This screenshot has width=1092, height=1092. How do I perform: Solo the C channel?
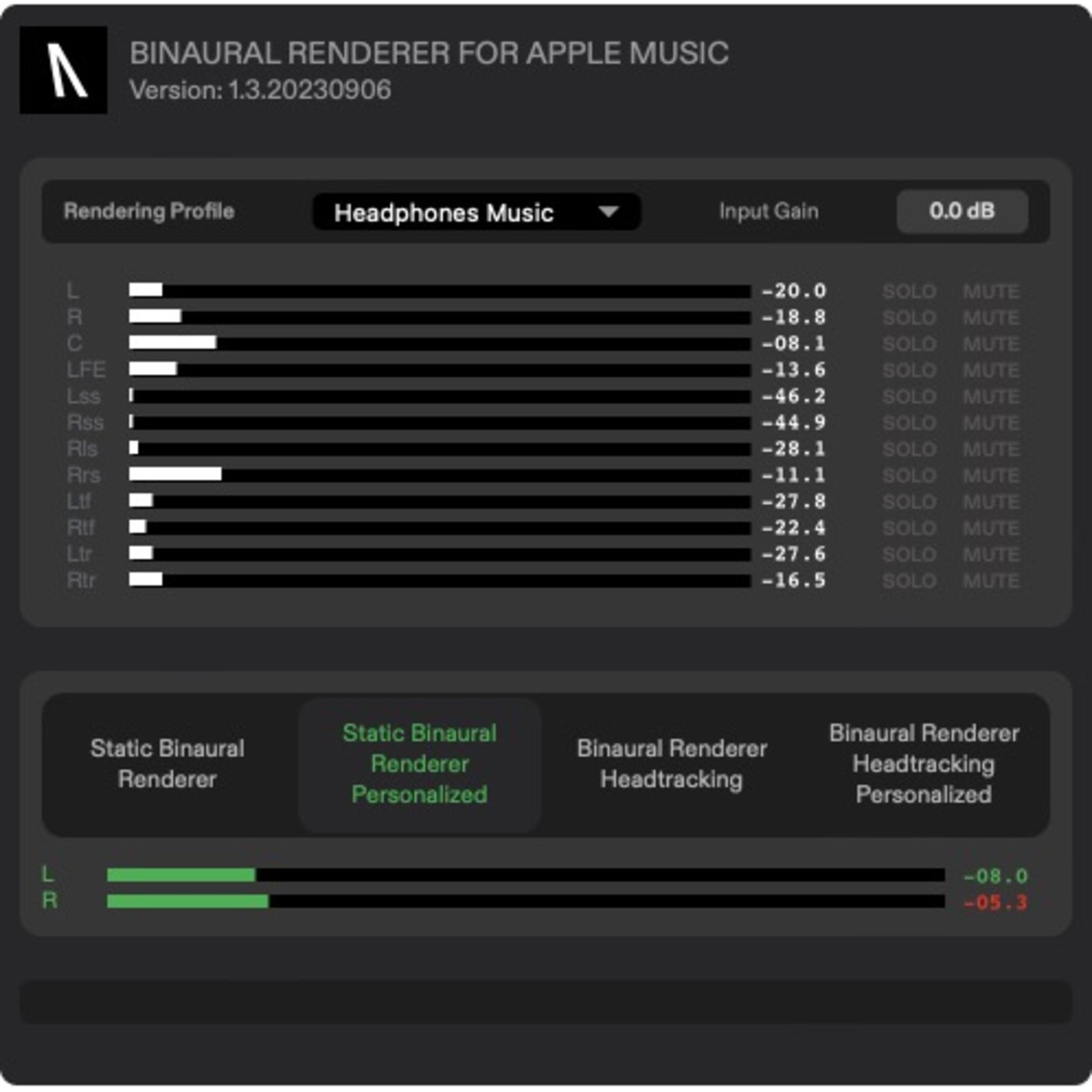(909, 344)
